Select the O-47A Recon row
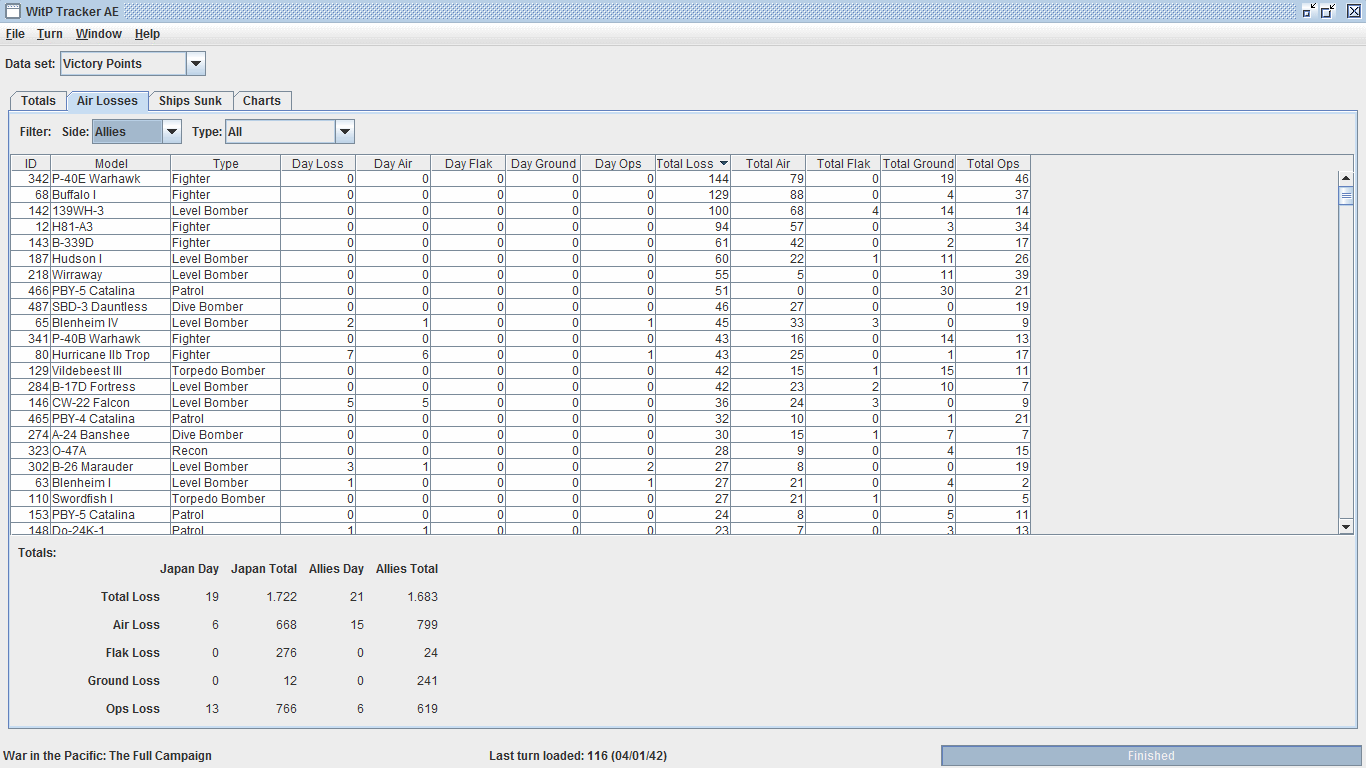The width and height of the screenshot is (1366, 768). (520, 451)
